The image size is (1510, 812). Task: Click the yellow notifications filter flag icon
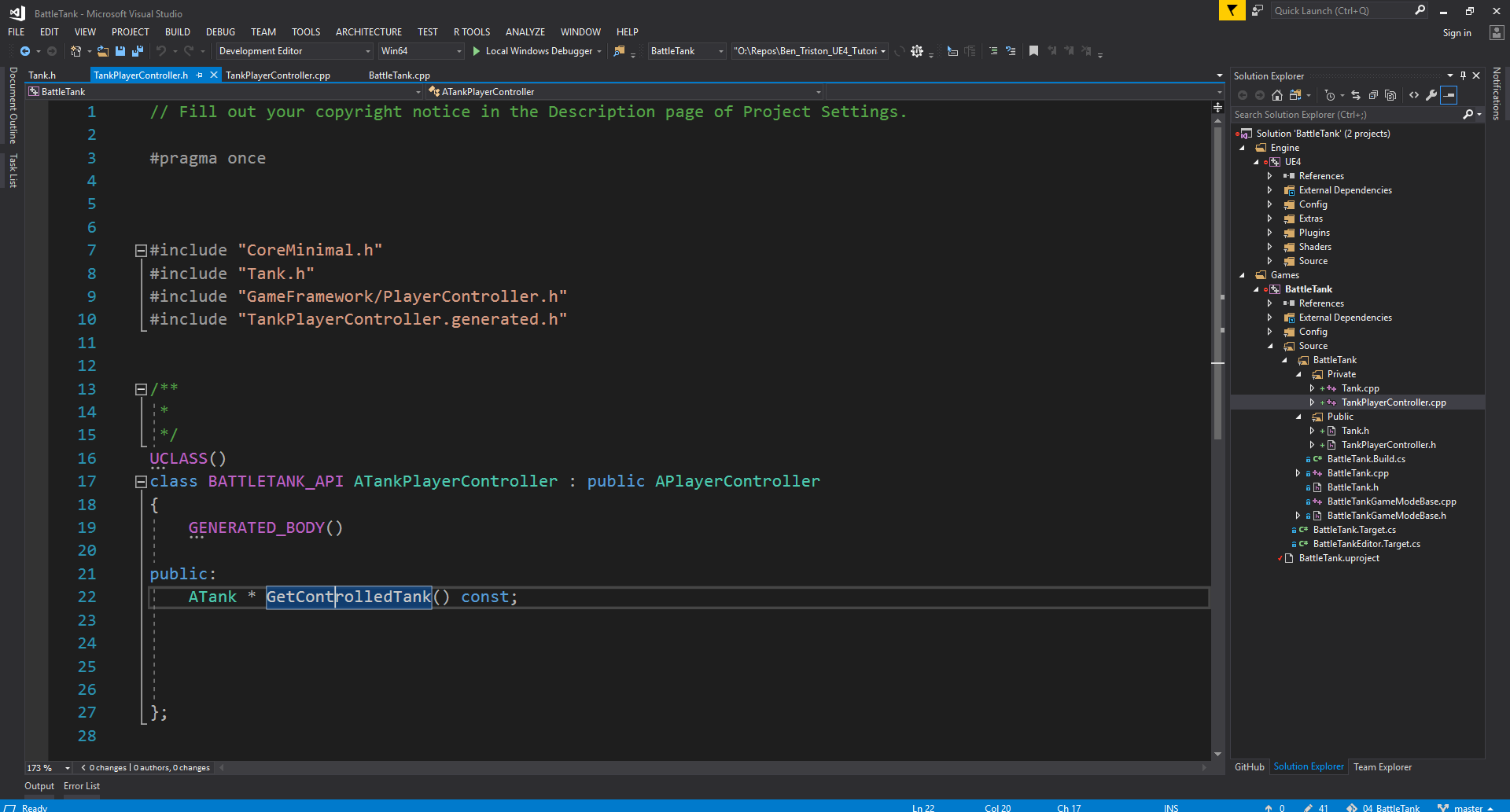point(1232,10)
